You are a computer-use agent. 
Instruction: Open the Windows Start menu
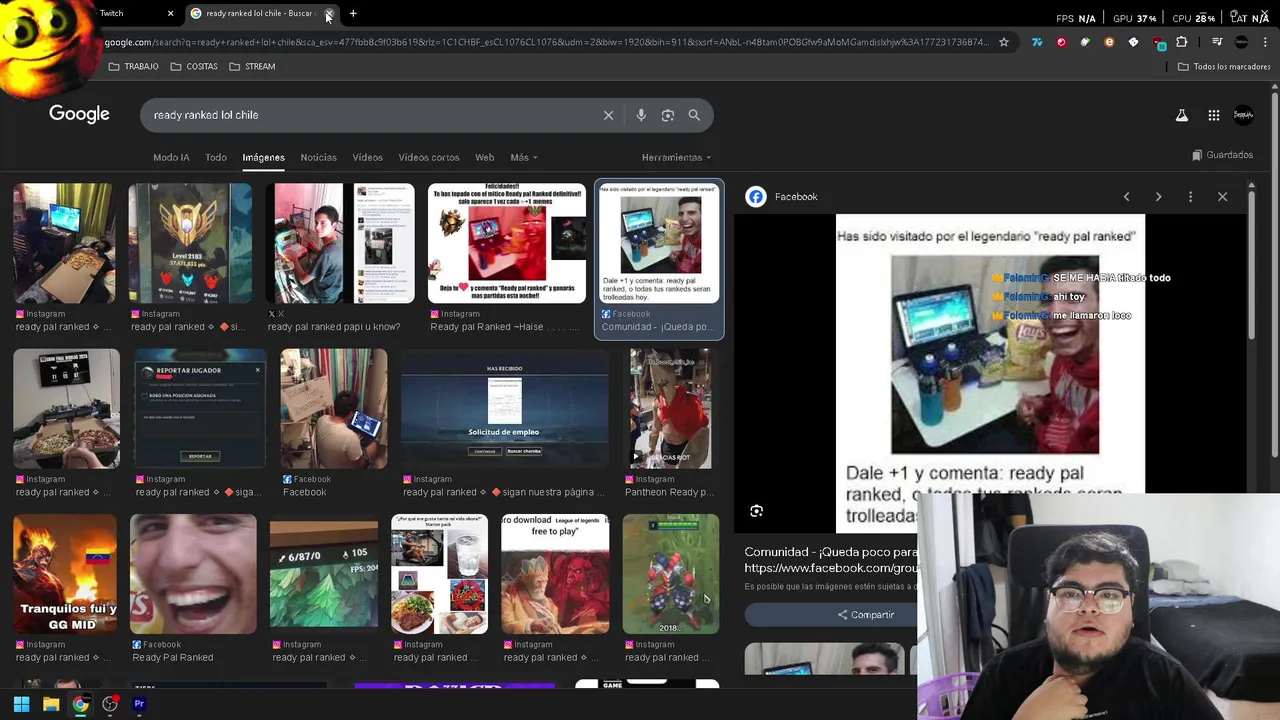[21, 704]
